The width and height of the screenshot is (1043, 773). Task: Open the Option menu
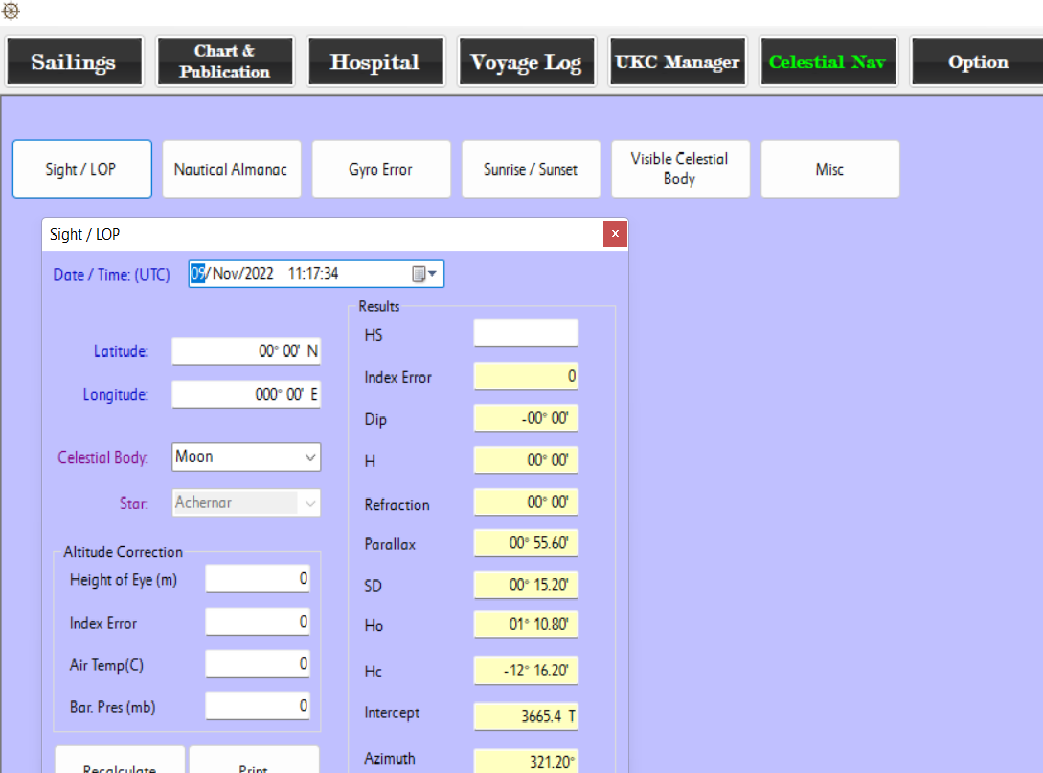click(978, 62)
